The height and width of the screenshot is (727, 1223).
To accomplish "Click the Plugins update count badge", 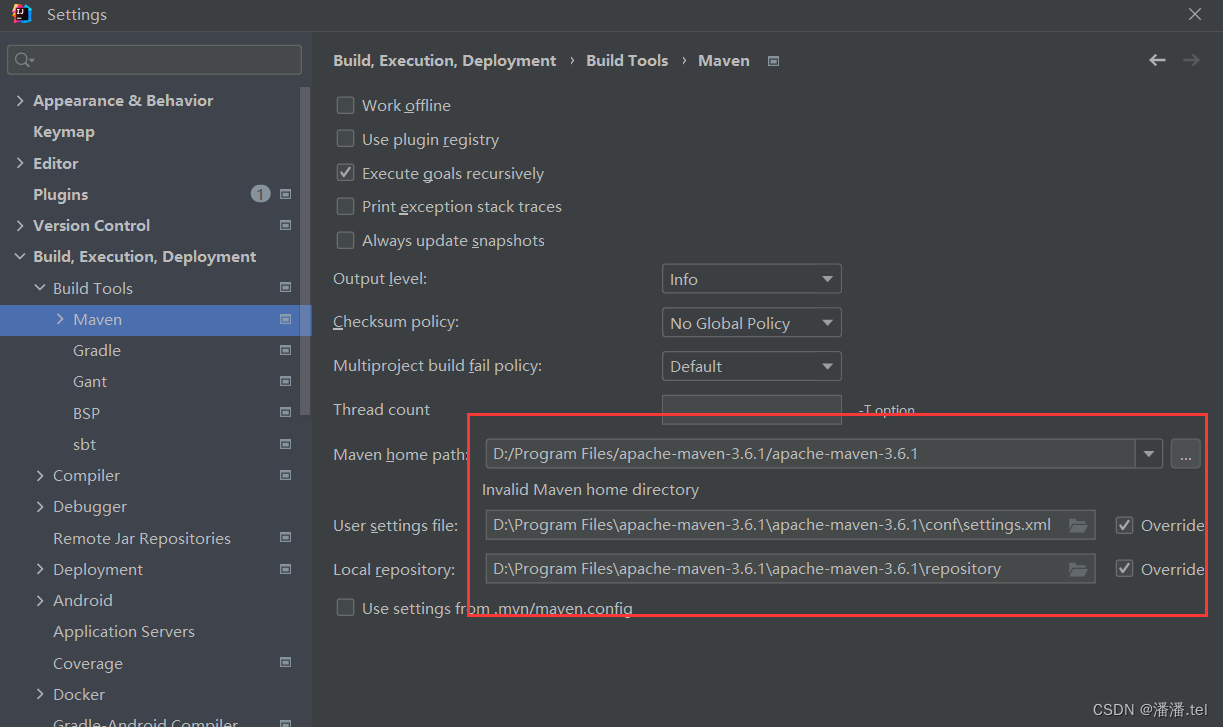I will 260,194.
